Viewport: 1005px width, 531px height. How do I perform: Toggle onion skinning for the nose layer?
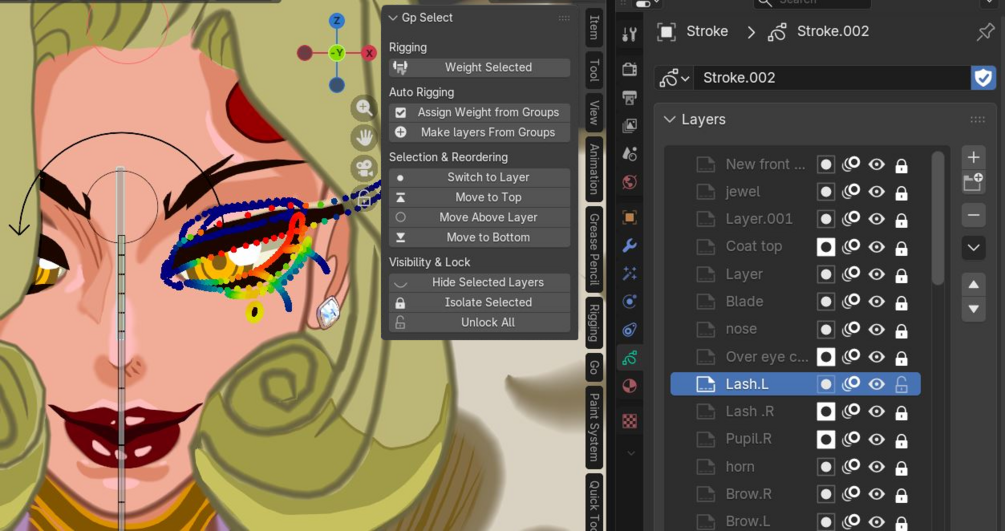[x=851, y=330]
